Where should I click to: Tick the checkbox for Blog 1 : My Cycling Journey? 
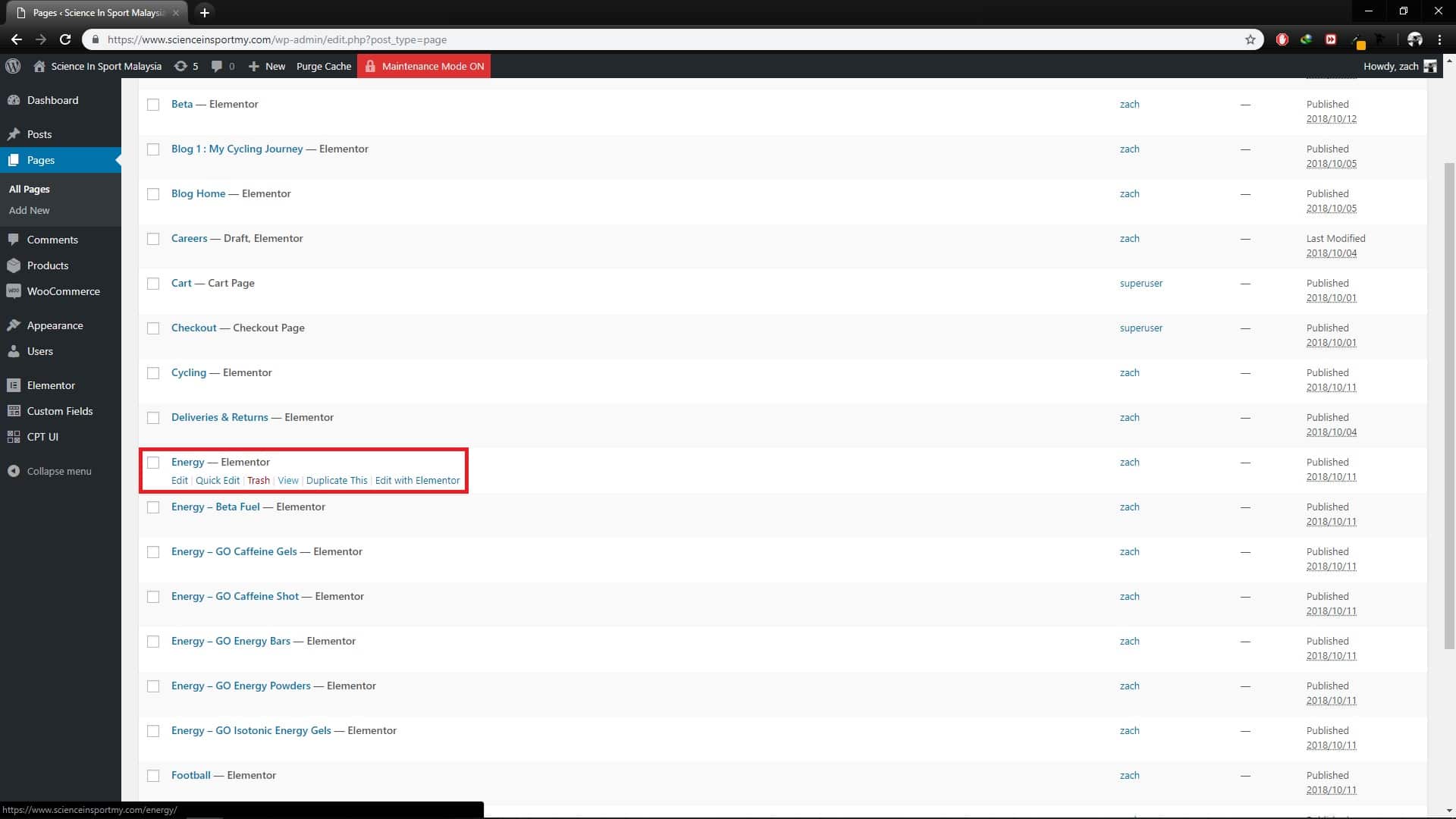pyautogui.click(x=153, y=149)
